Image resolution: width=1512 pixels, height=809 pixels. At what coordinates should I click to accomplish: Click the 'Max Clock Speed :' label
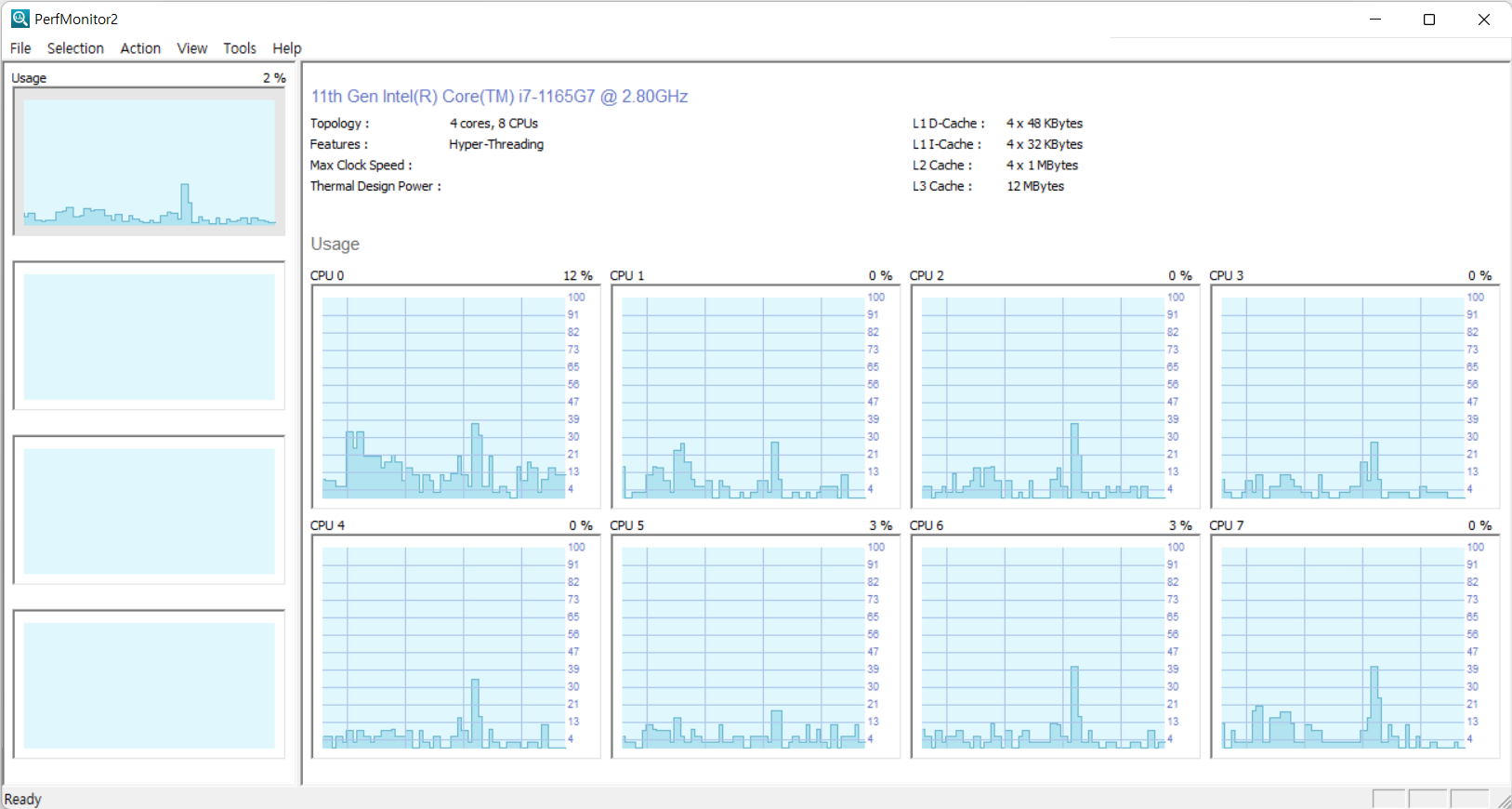(361, 166)
